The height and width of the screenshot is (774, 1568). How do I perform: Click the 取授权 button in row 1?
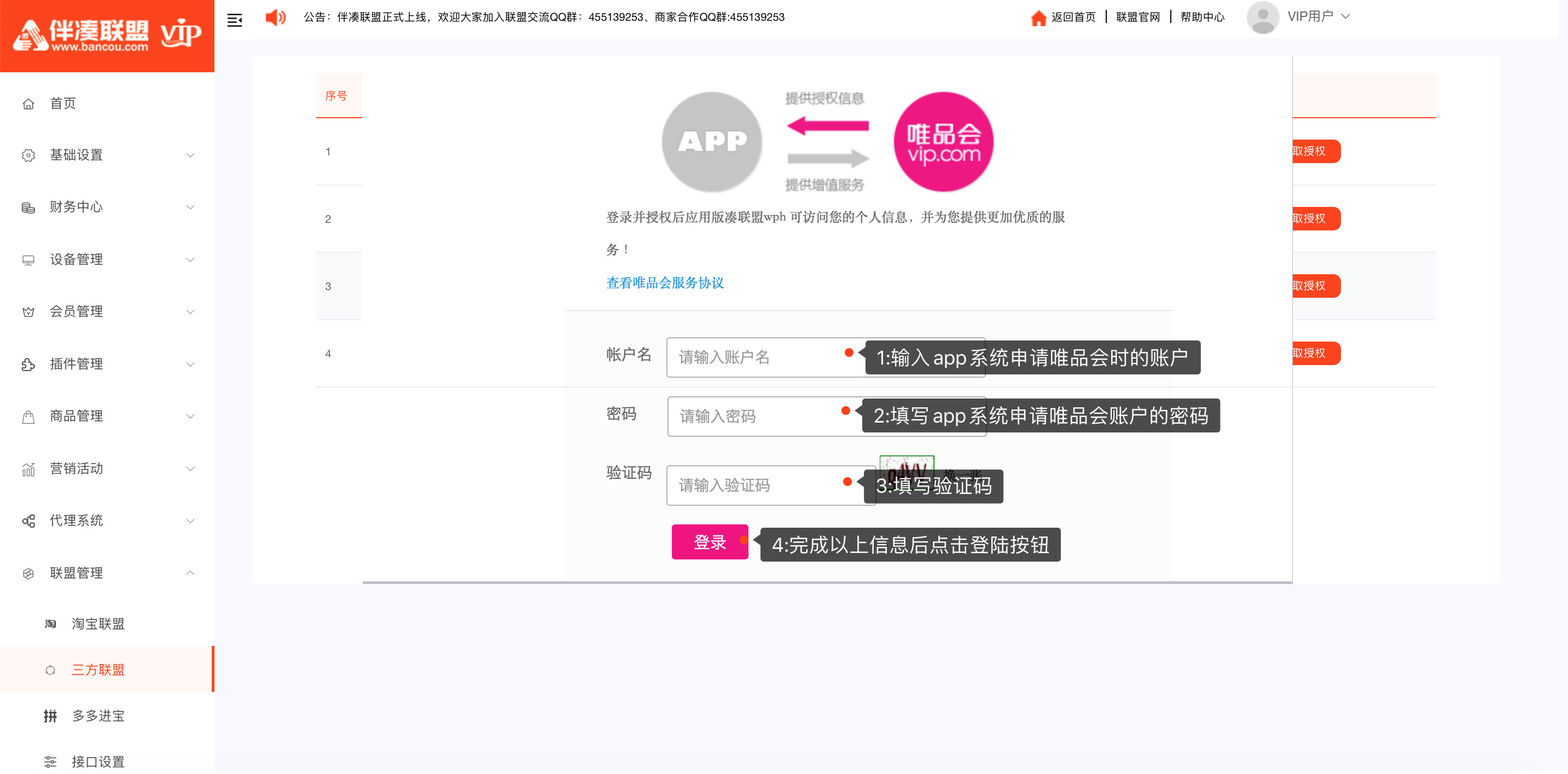1316,151
